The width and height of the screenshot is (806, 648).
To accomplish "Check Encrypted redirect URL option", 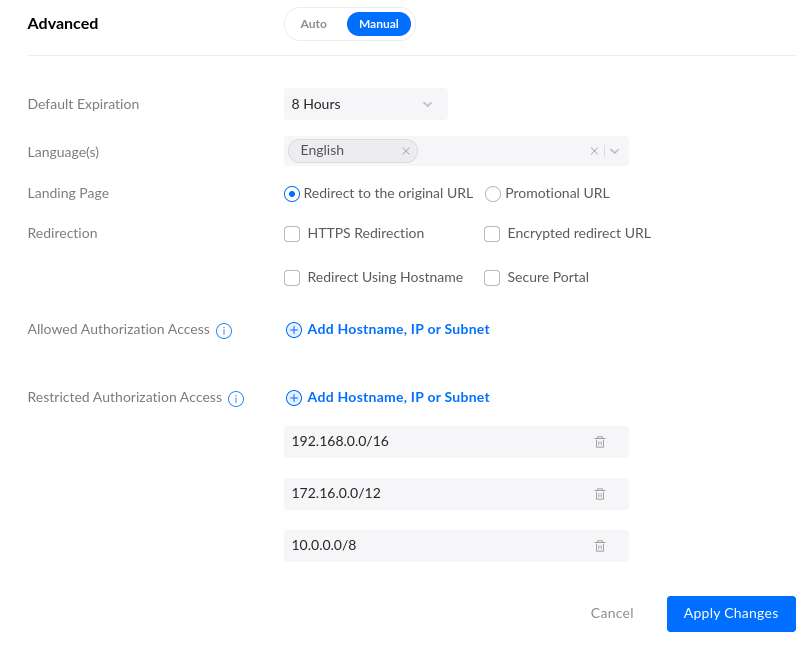I will click(492, 234).
